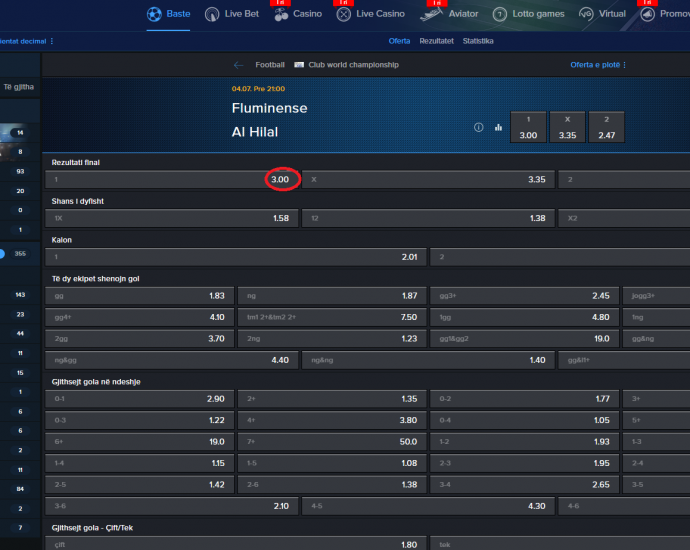Open the Virtual VG icon
This screenshot has width=690, height=550.
click(586, 14)
